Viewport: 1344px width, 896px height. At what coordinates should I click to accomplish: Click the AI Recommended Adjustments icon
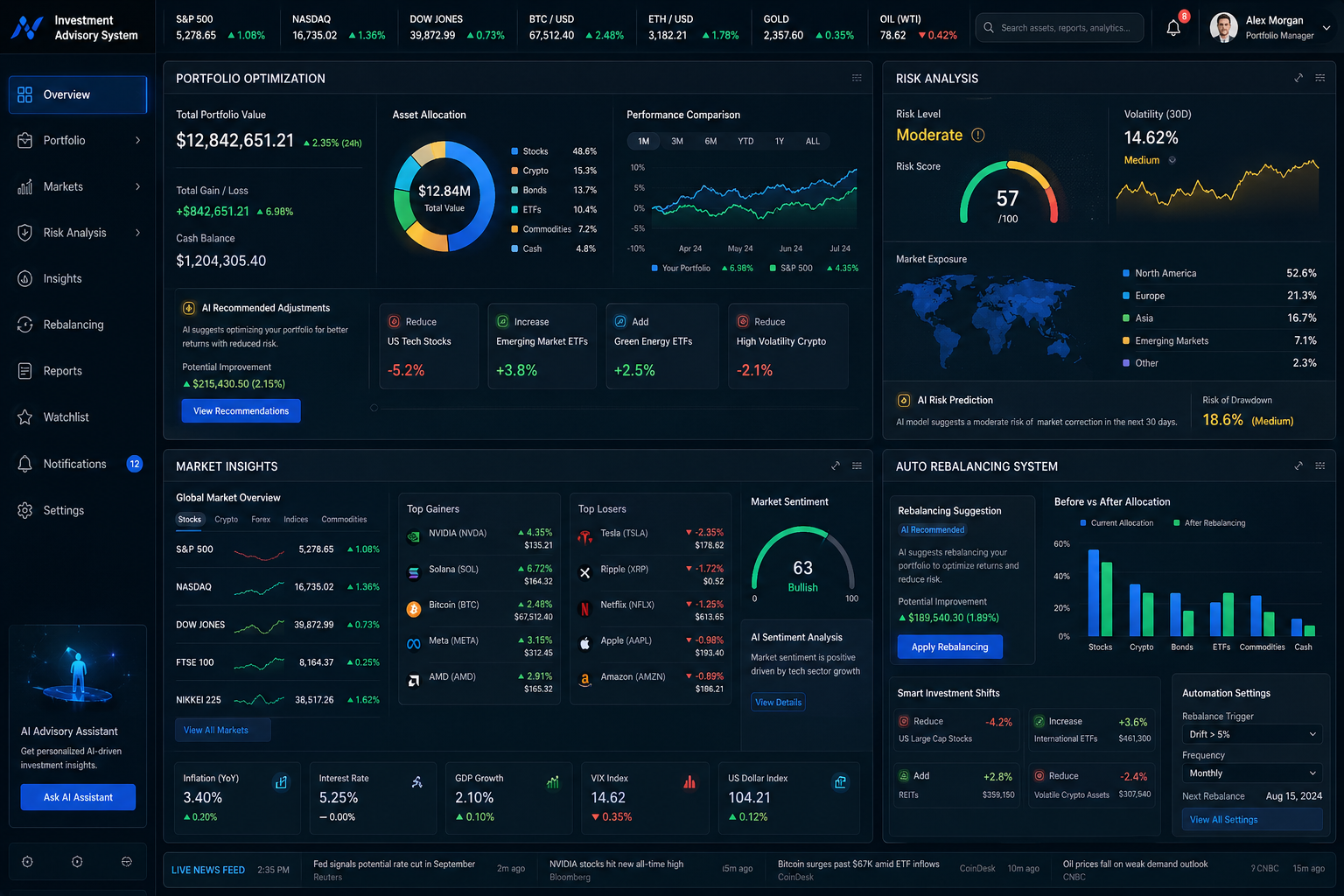click(188, 308)
